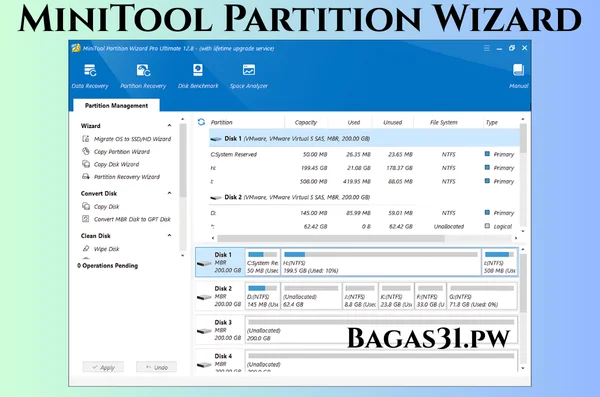Open the Data Recovery tool
The height and width of the screenshot is (397, 600).
90,77
